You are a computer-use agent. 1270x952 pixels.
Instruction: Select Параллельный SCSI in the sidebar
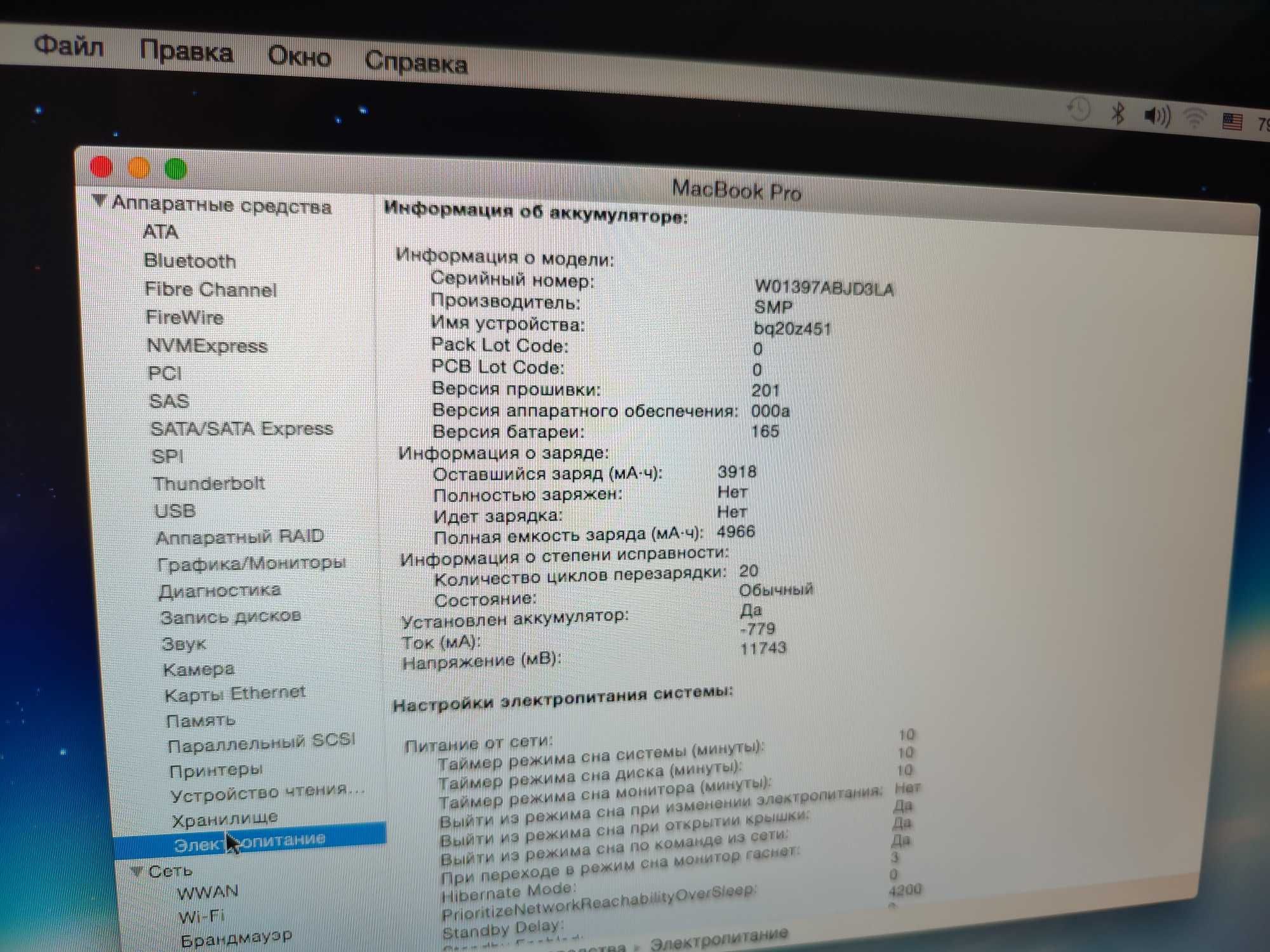[262, 743]
